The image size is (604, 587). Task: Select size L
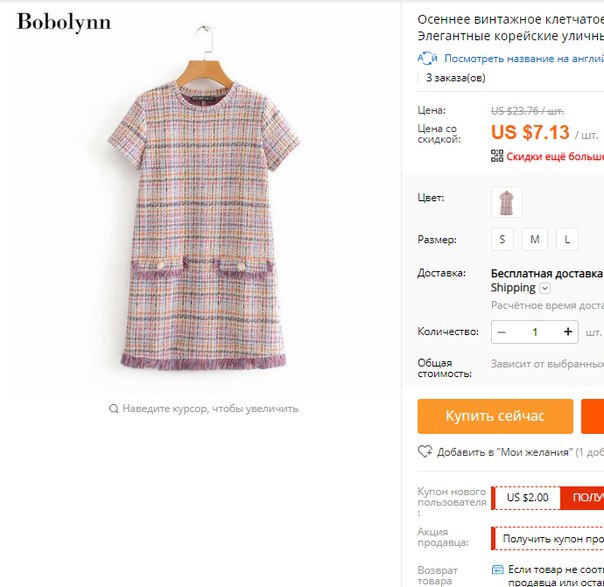click(567, 239)
